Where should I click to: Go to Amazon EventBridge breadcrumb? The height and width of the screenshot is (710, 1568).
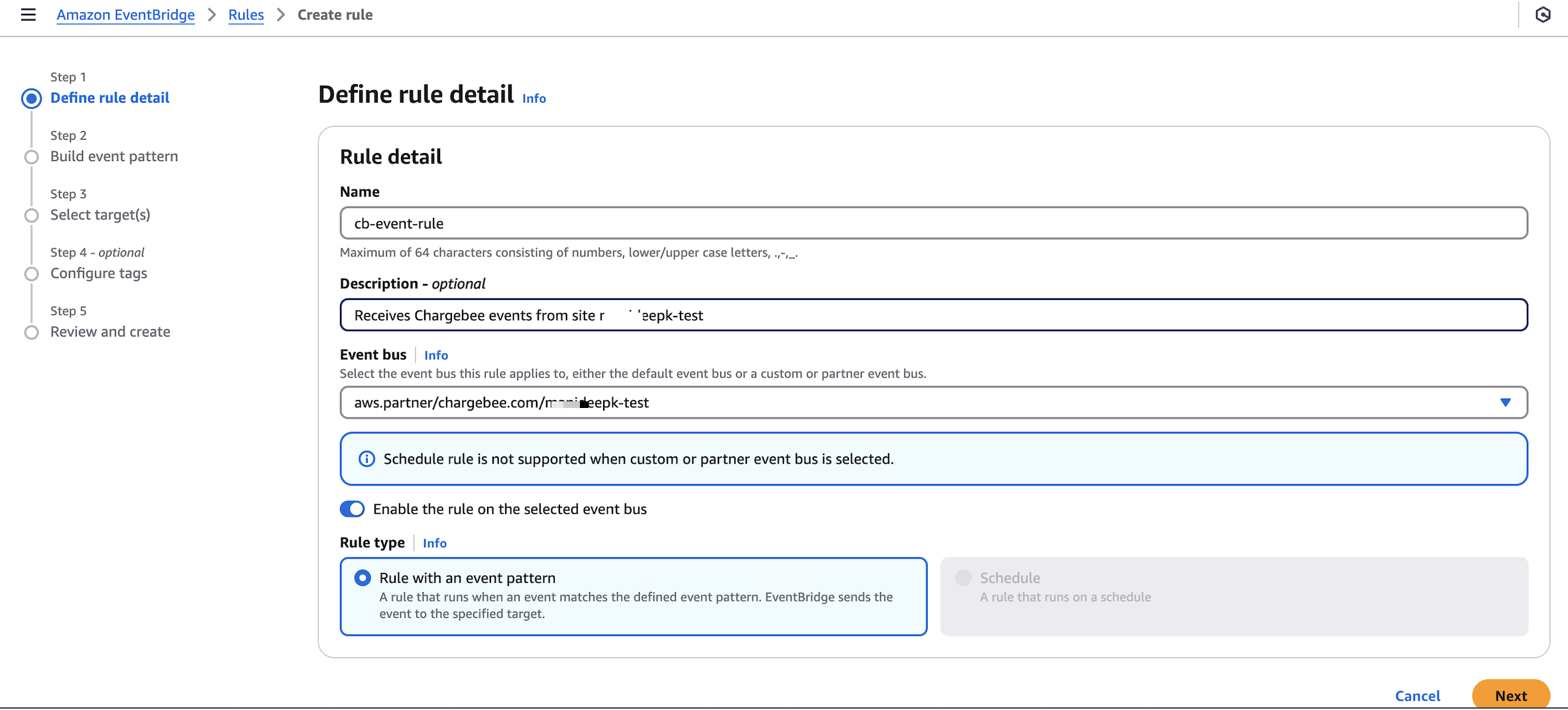tap(125, 15)
